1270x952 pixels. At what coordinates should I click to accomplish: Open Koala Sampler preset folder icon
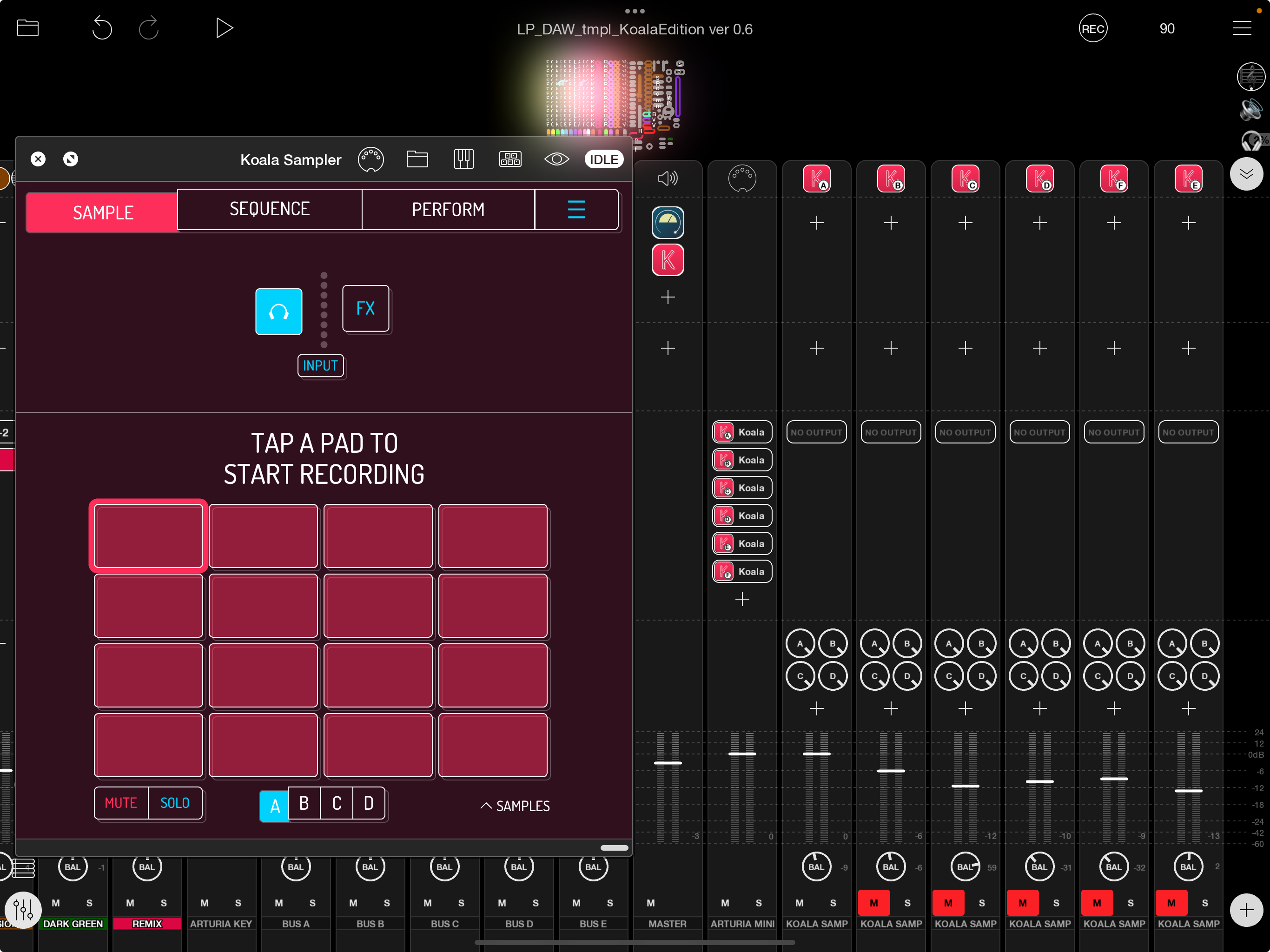pos(417,159)
